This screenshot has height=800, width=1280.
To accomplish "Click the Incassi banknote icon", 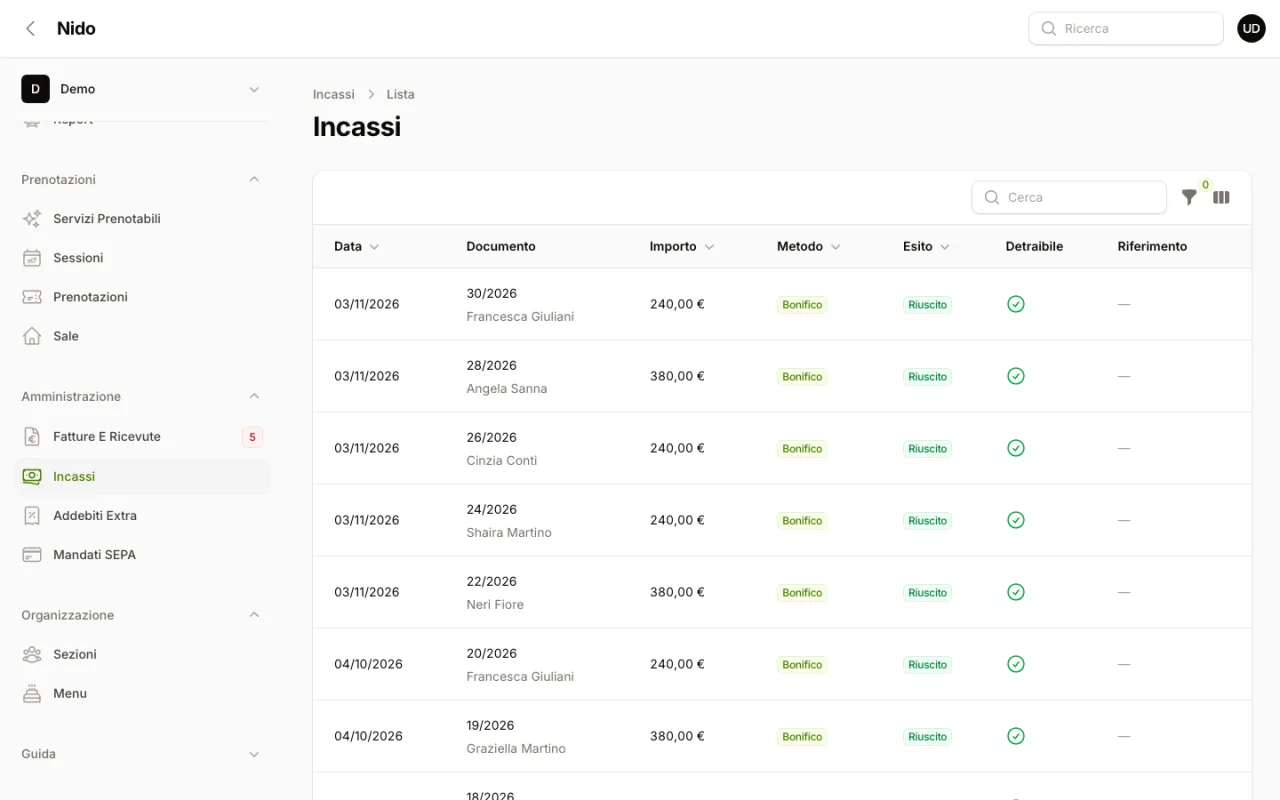I will pos(32,476).
